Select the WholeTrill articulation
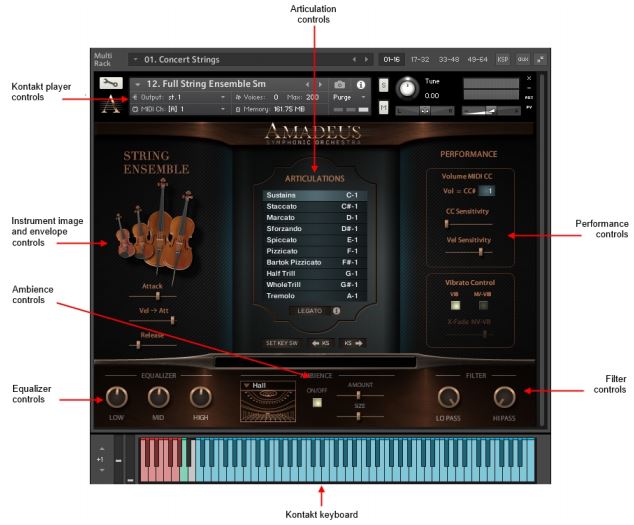This screenshot has width=634, height=525. [315, 285]
